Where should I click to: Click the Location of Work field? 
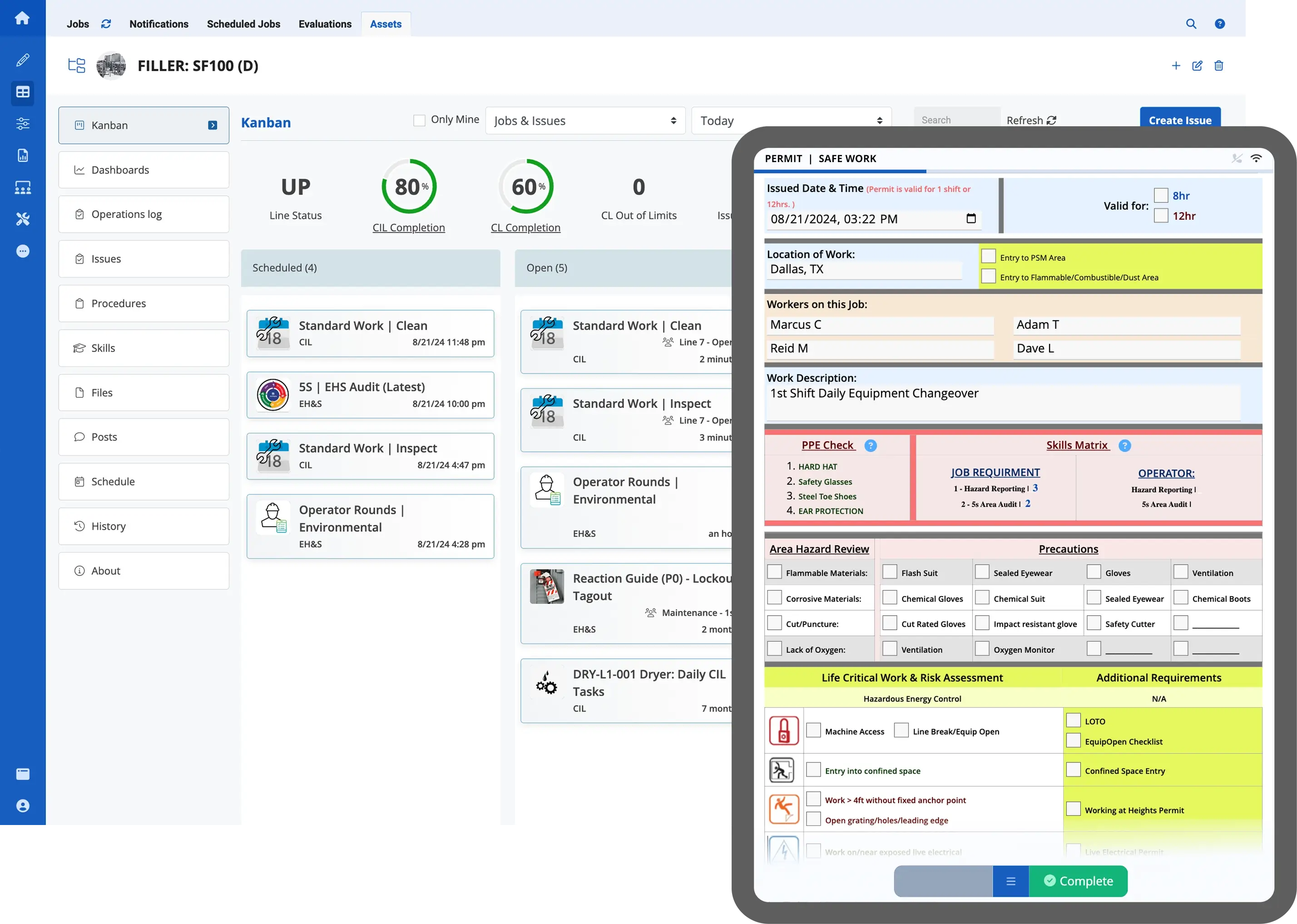coord(865,270)
